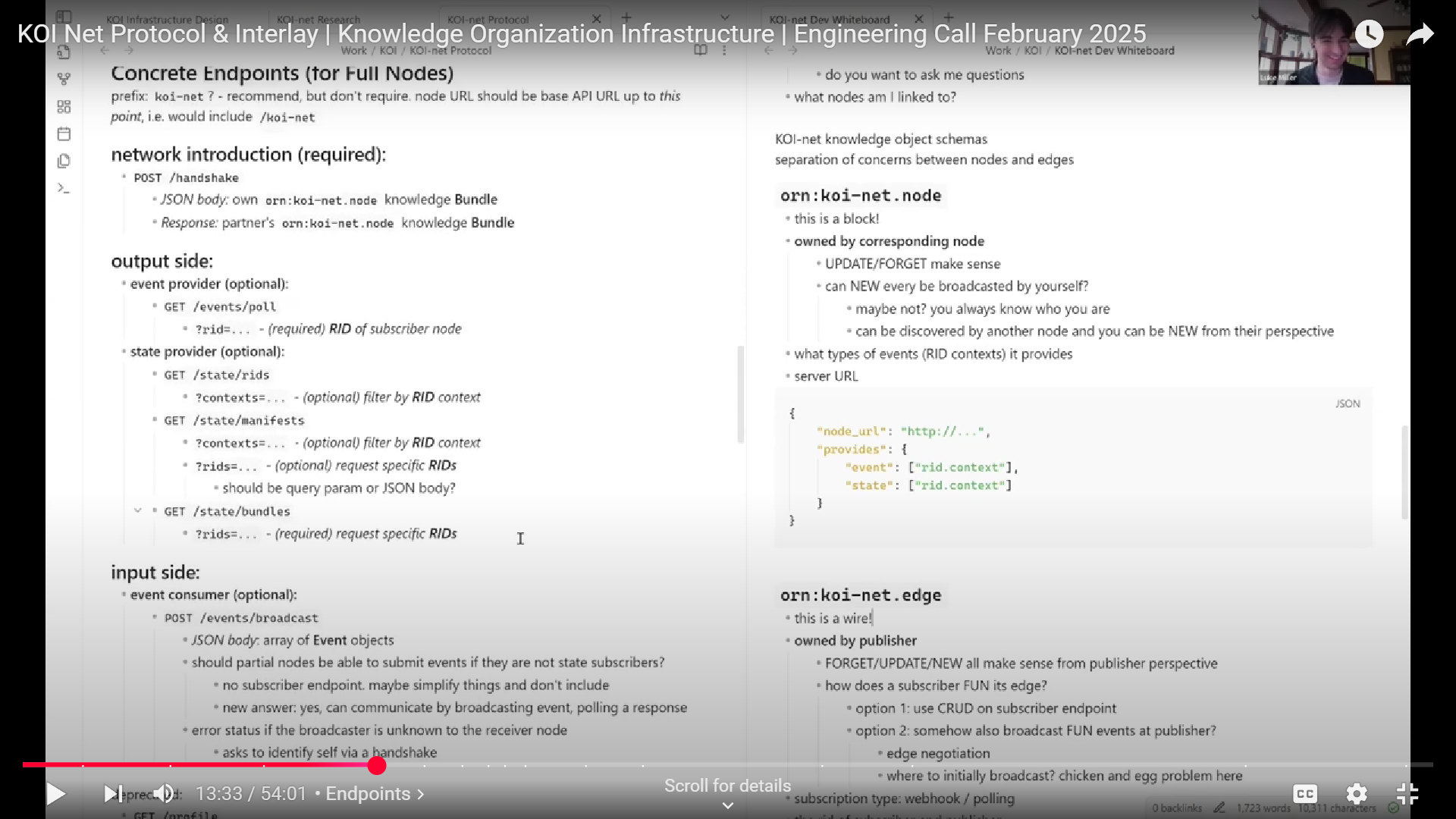Click the vertical scrollbar of the left note pane
The image size is (1456, 819).
click(742, 394)
